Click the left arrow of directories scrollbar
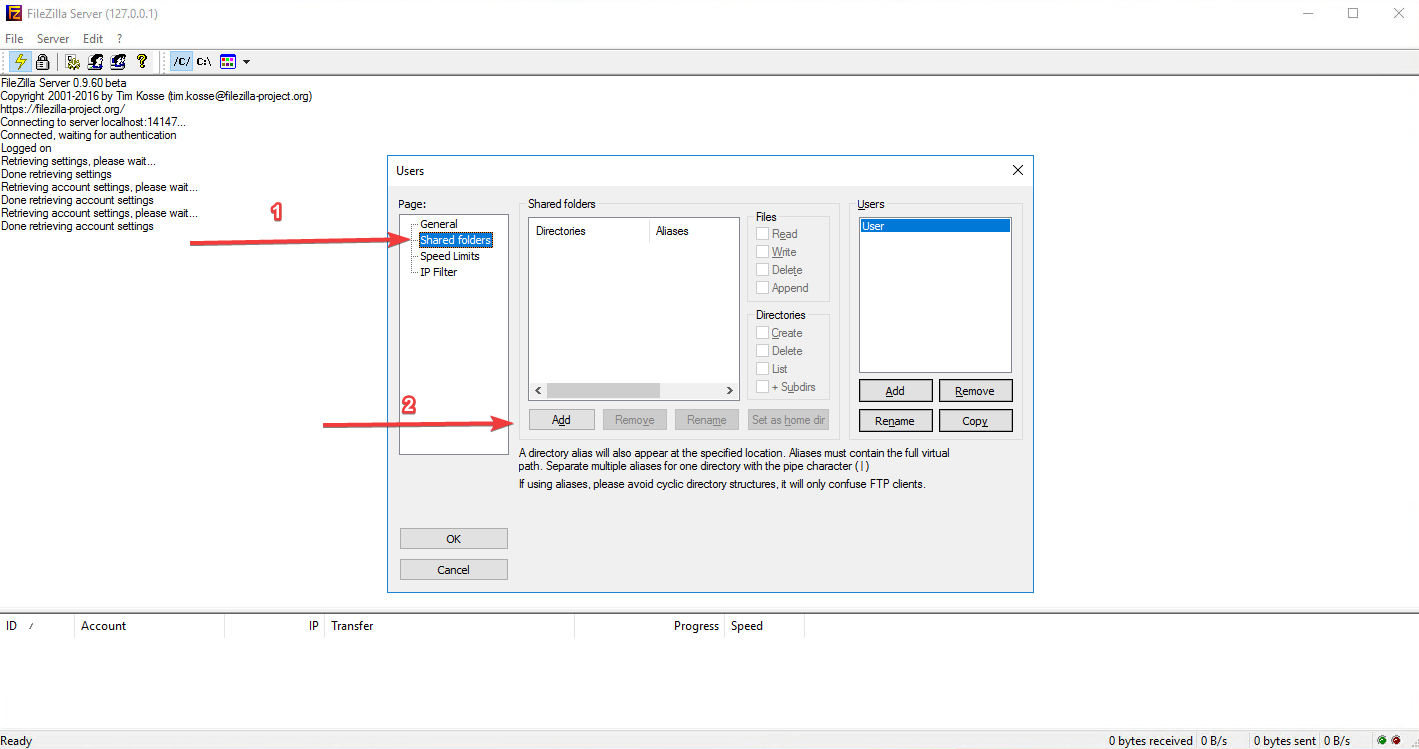Viewport: 1419px width, 749px height. (538, 390)
